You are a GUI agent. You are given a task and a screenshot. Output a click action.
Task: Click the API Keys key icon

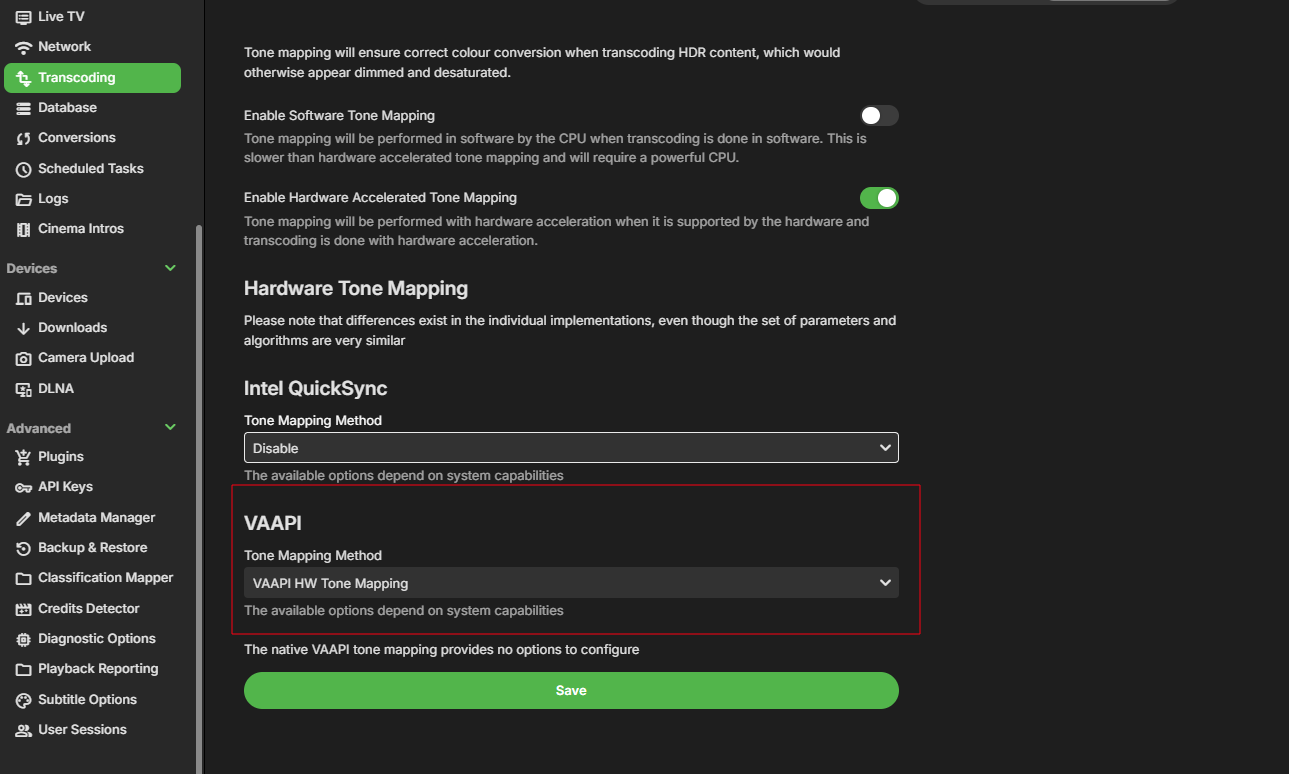tap(24, 487)
